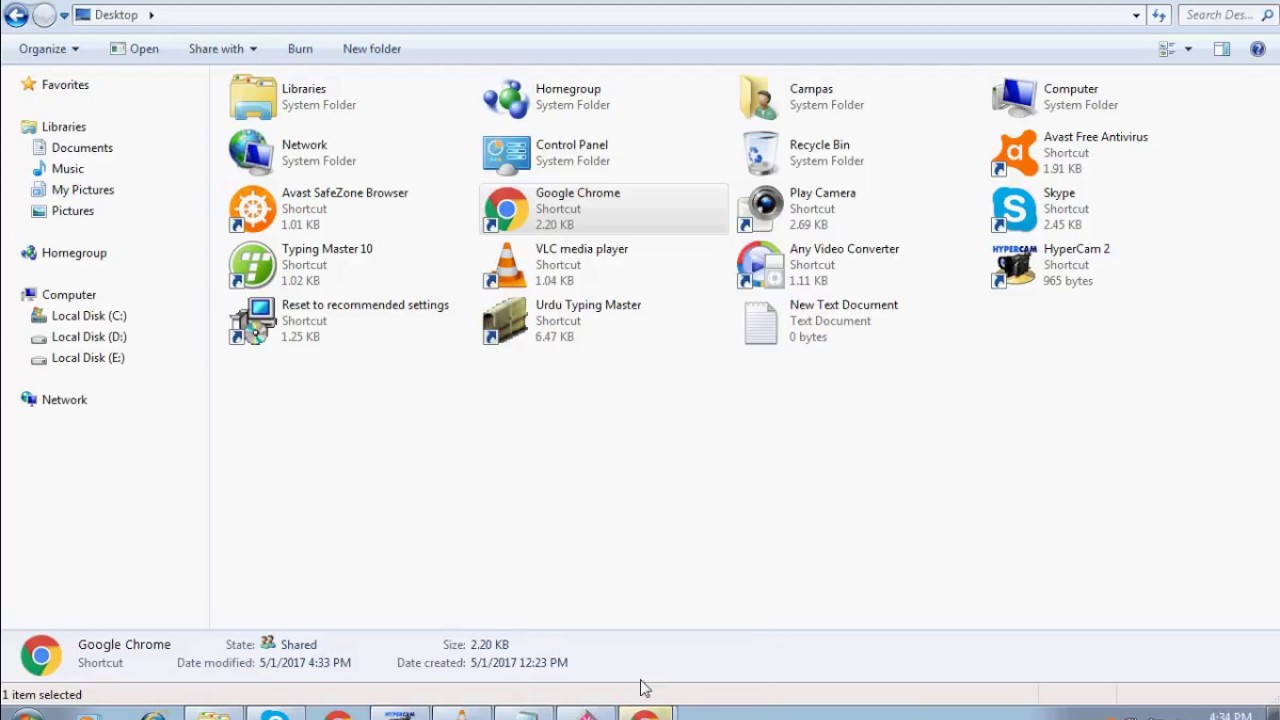Click the Size 2.20 KB value in details pane
This screenshot has width=1280, height=720.
tap(489, 645)
